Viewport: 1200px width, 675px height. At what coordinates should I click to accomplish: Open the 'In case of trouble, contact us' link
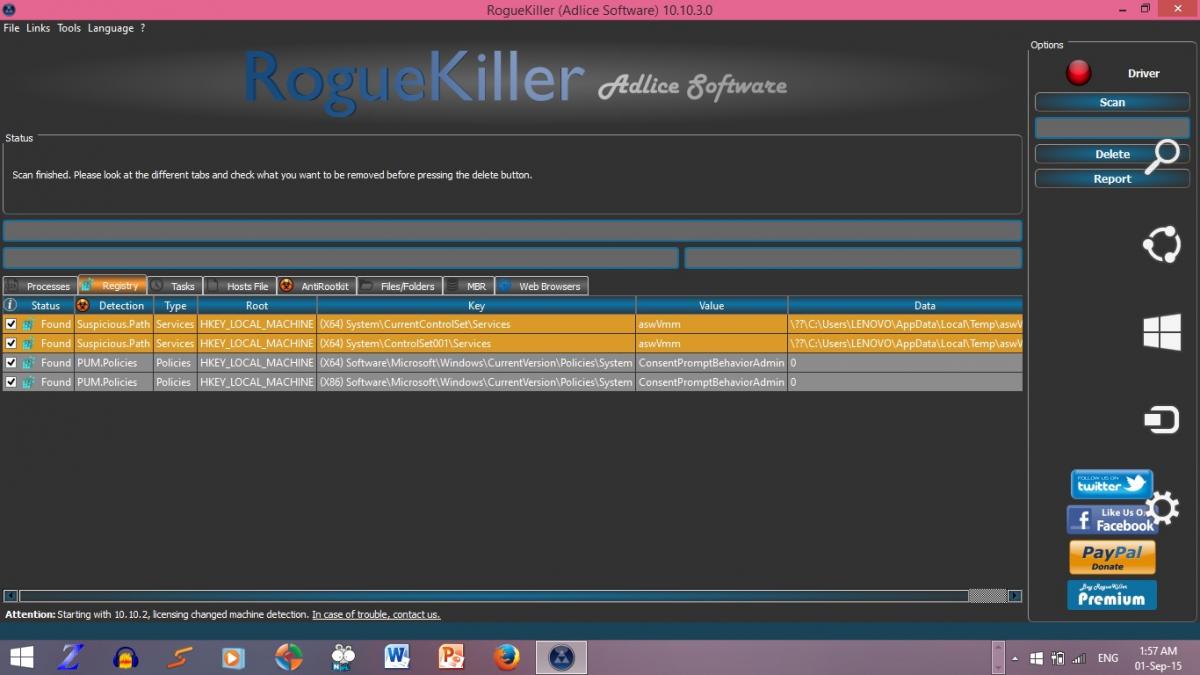(x=376, y=614)
